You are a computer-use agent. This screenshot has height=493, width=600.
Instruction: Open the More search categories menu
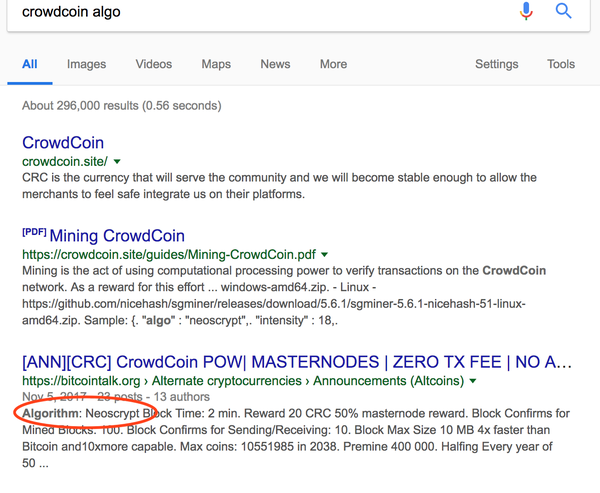(x=333, y=64)
